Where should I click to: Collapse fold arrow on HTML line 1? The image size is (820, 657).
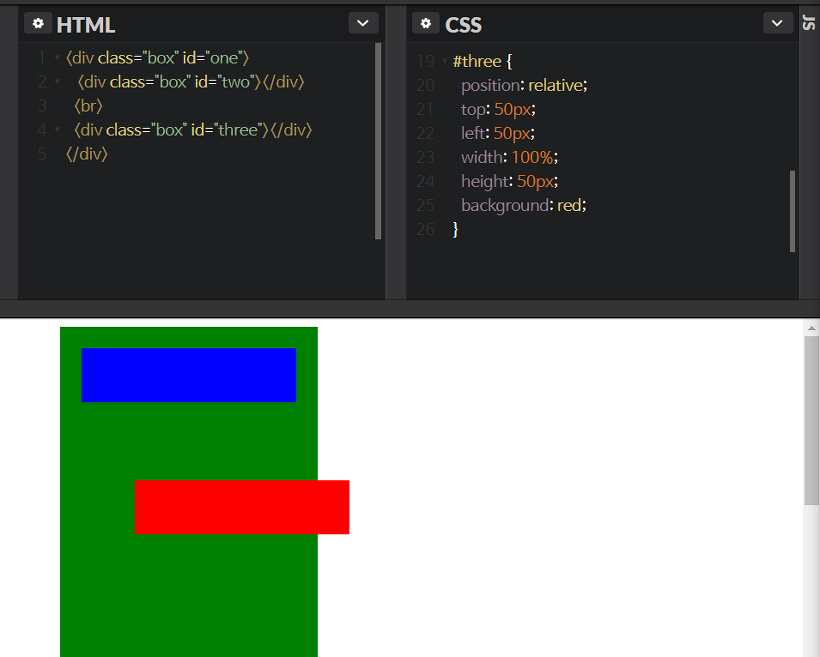pos(57,58)
